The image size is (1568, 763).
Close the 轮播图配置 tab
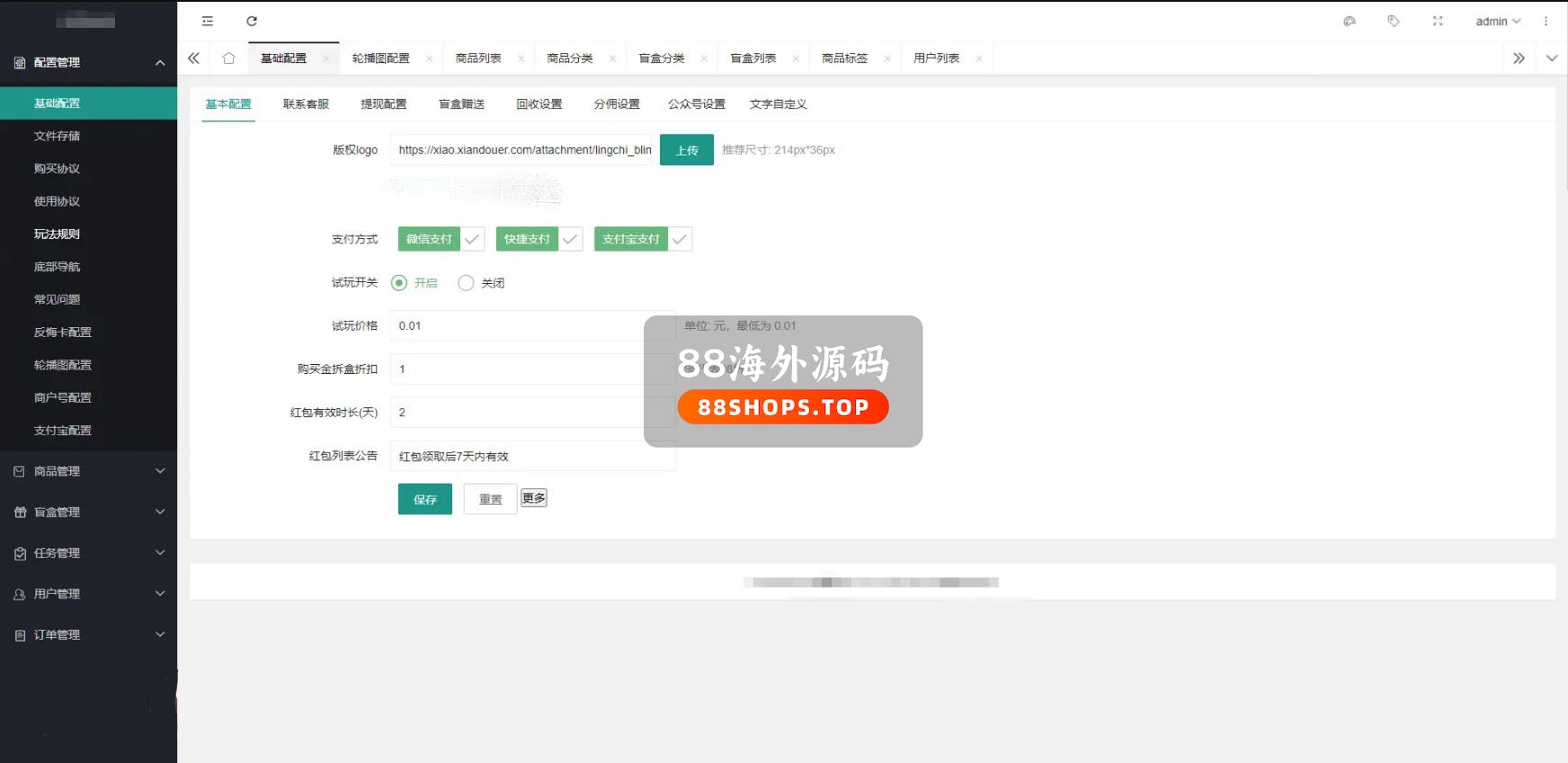click(x=430, y=59)
